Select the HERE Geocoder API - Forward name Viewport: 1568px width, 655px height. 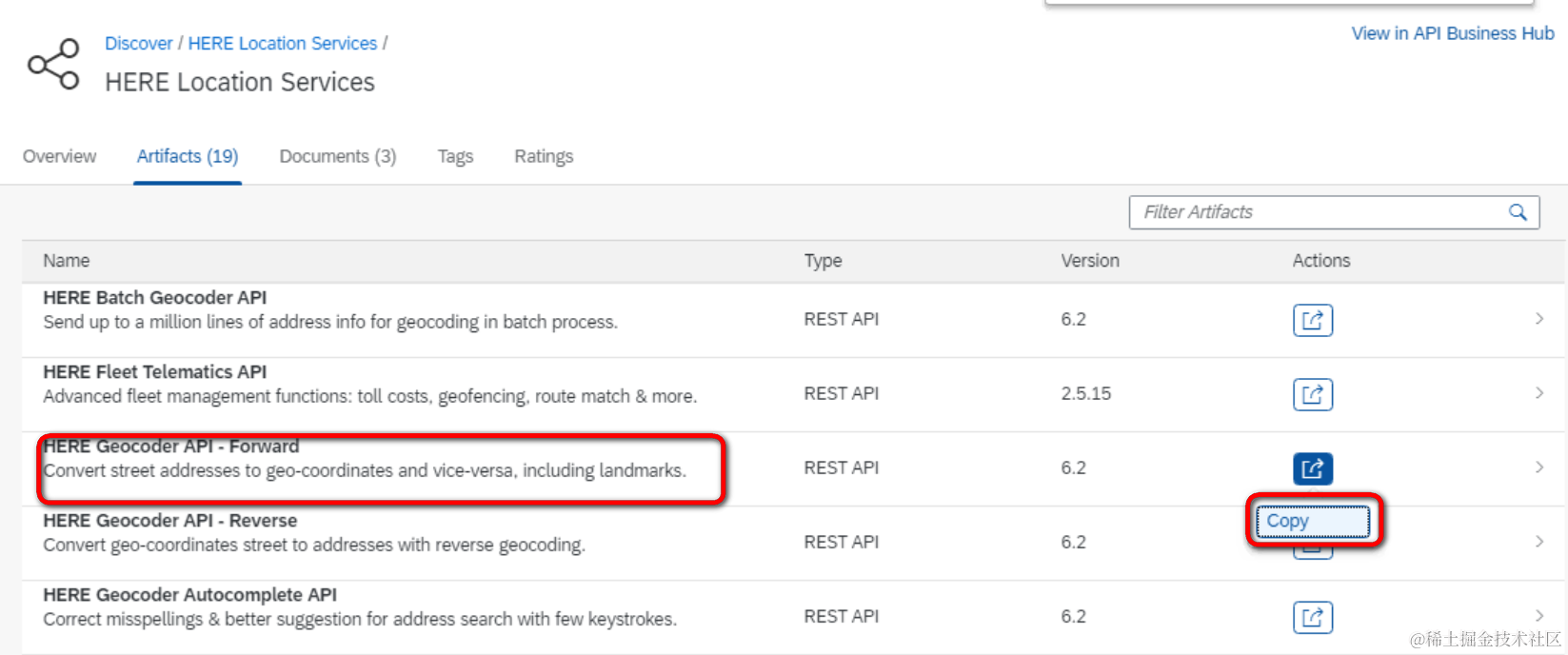(x=171, y=447)
